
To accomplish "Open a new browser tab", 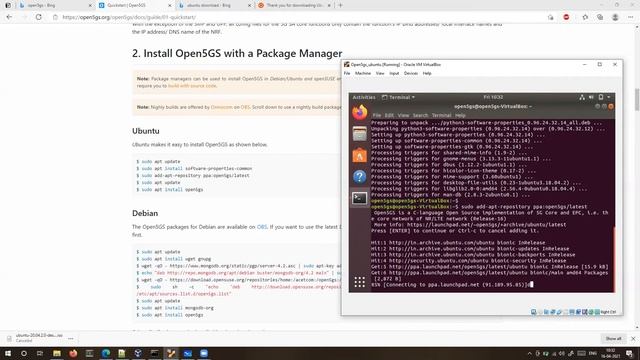I will tap(340, 5).
